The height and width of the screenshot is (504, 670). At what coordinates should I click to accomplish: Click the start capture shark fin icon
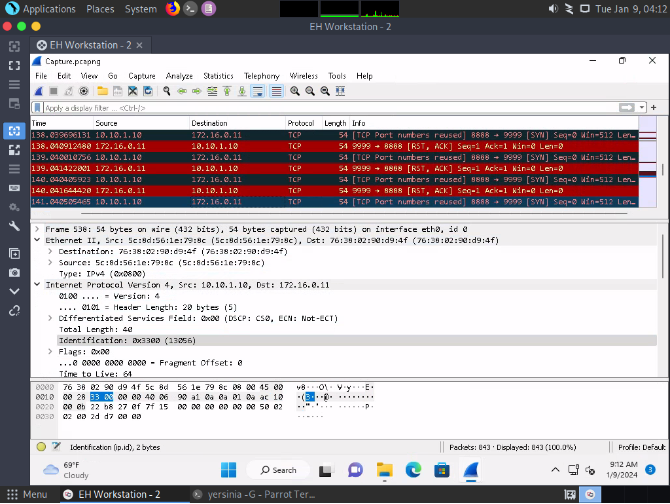[x=40, y=91]
